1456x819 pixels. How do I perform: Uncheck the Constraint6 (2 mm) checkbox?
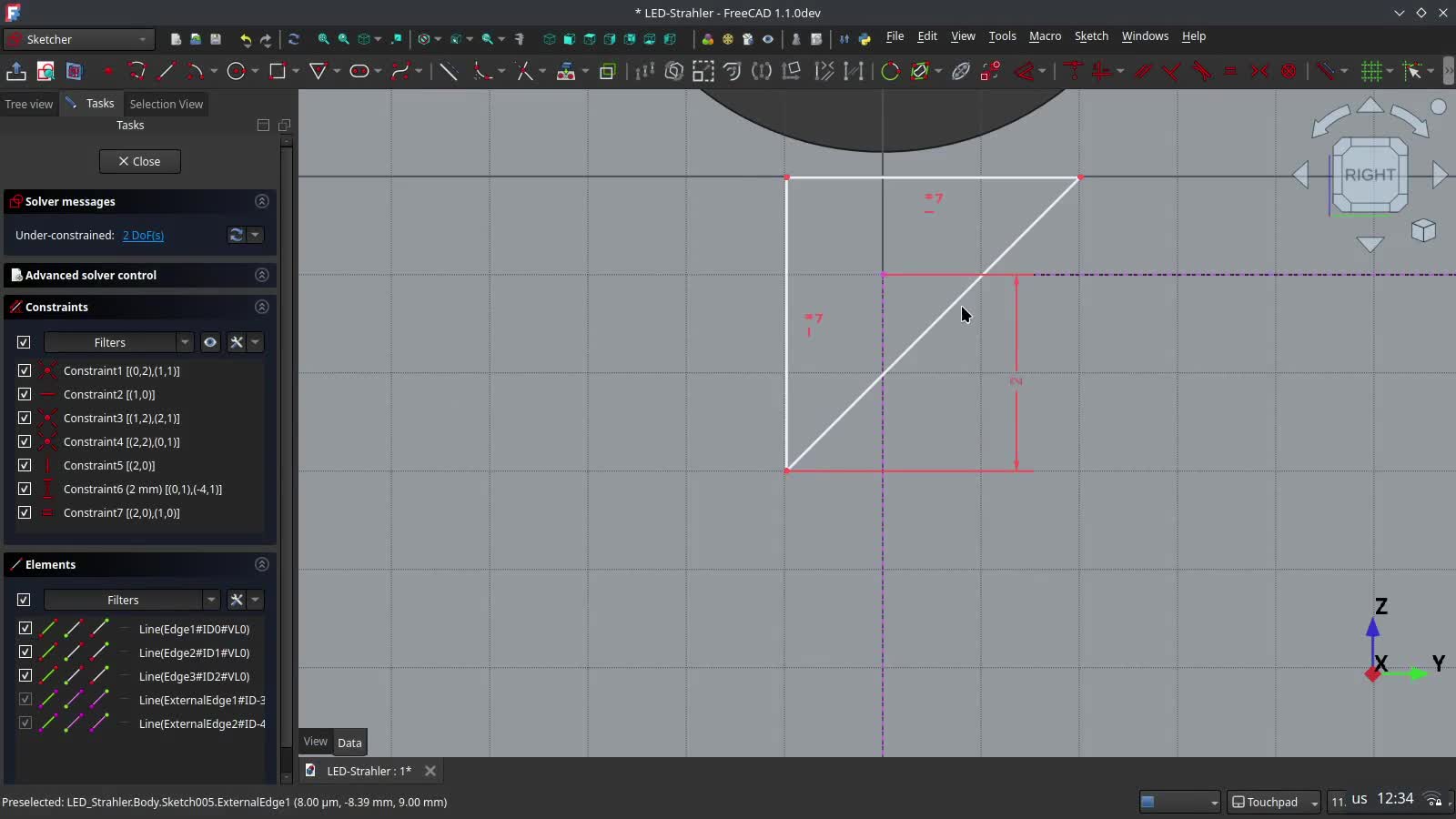[x=25, y=489]
